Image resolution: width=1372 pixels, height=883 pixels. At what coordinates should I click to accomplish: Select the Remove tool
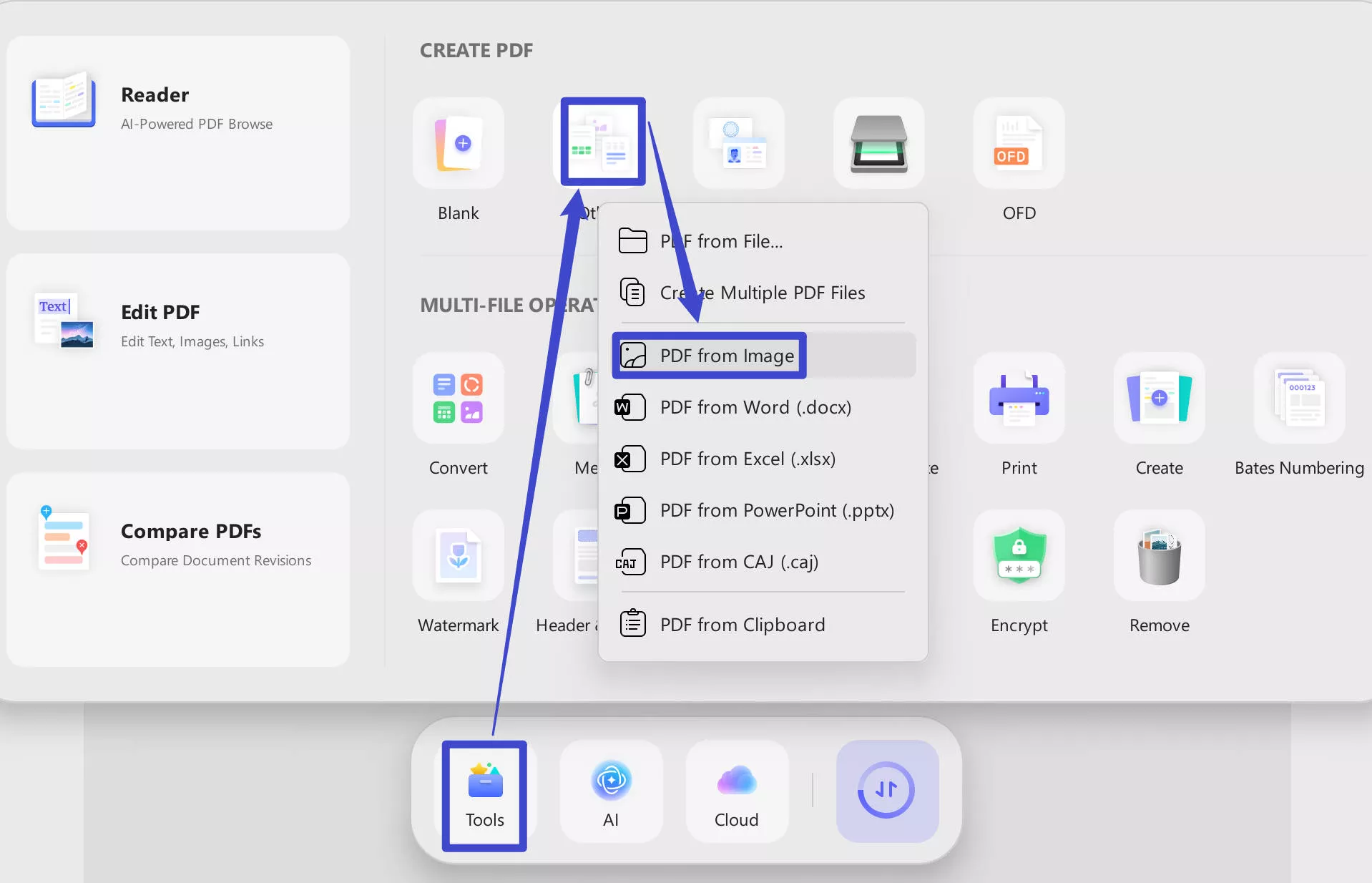1158,556
